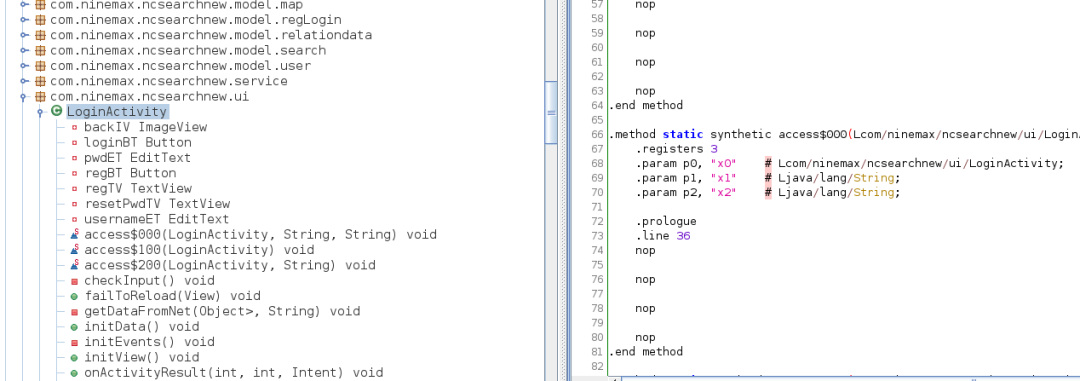Collapse the com.ninemax.ncsearchnew.ui package

pos(23,97)
